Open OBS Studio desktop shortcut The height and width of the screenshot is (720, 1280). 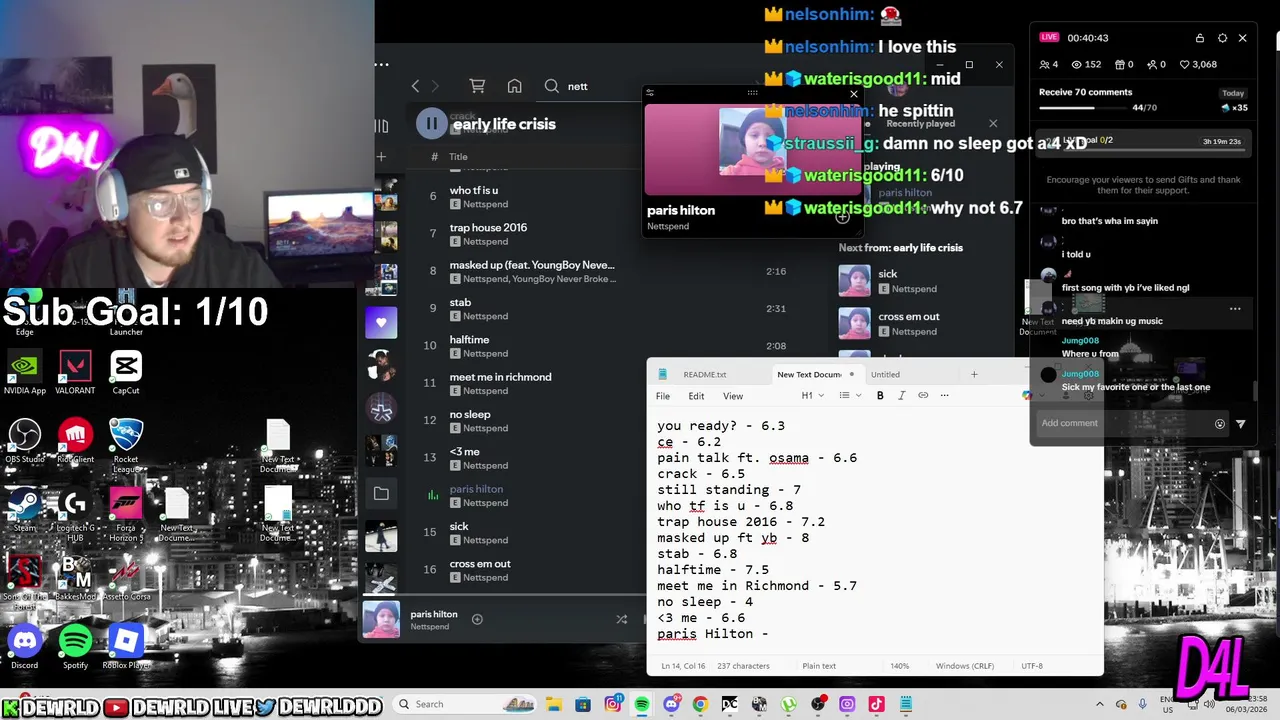24,442
